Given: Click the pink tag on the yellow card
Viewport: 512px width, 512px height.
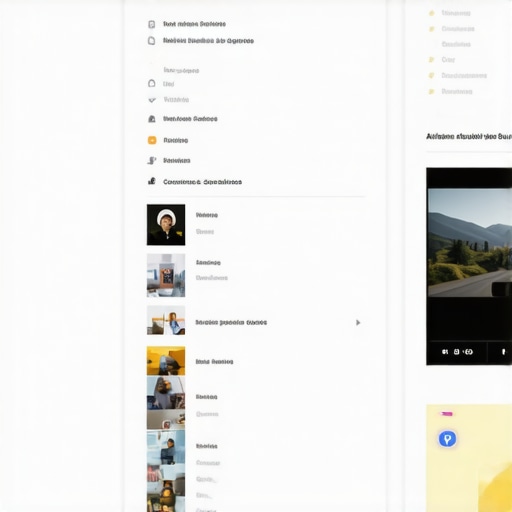Looking at the screenshot, I should coord(447,414).
